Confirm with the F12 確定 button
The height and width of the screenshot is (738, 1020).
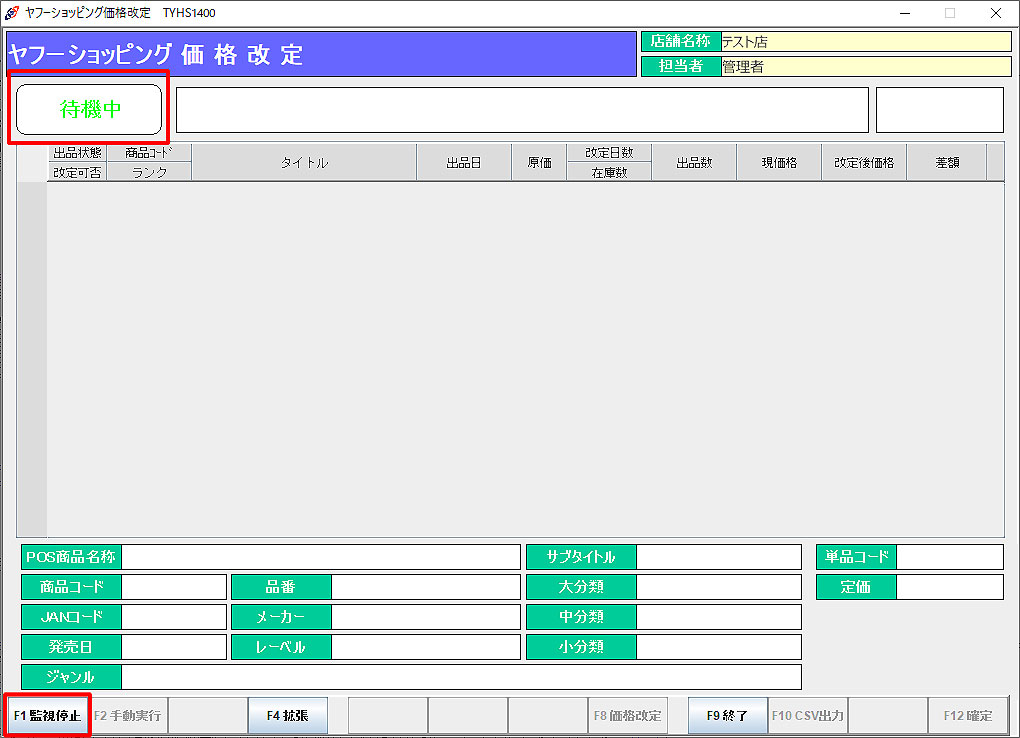(x=967, y=716)
